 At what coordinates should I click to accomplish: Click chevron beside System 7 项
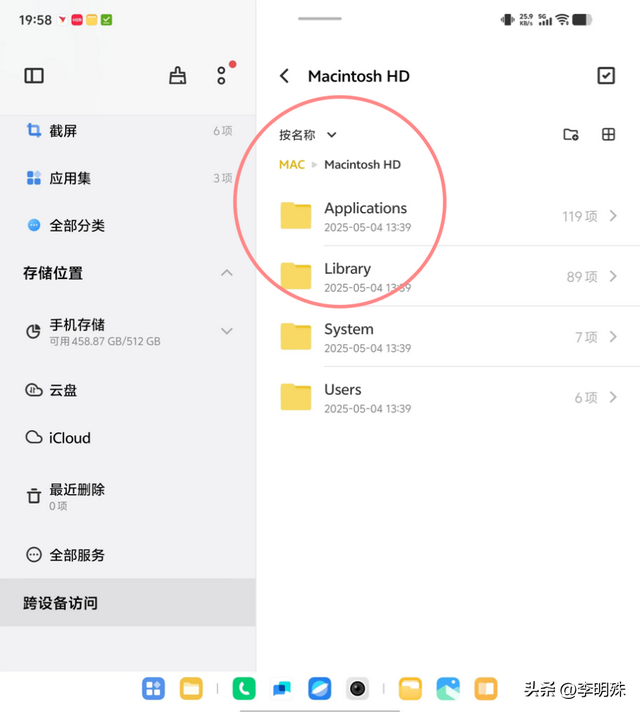[x=613, y=336]
